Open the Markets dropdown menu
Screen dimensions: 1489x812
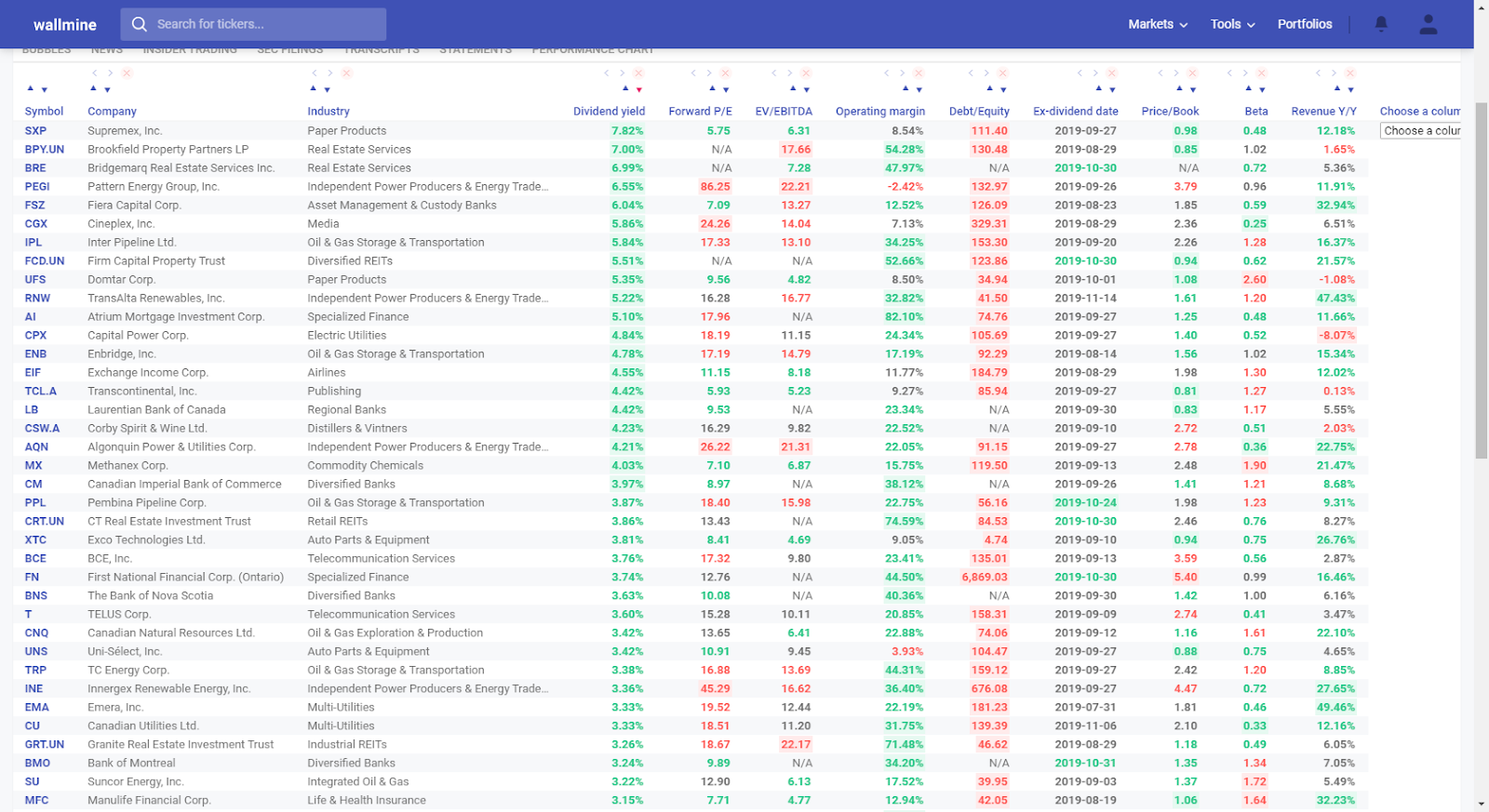pyautogui.click(x=1158, y=24)
